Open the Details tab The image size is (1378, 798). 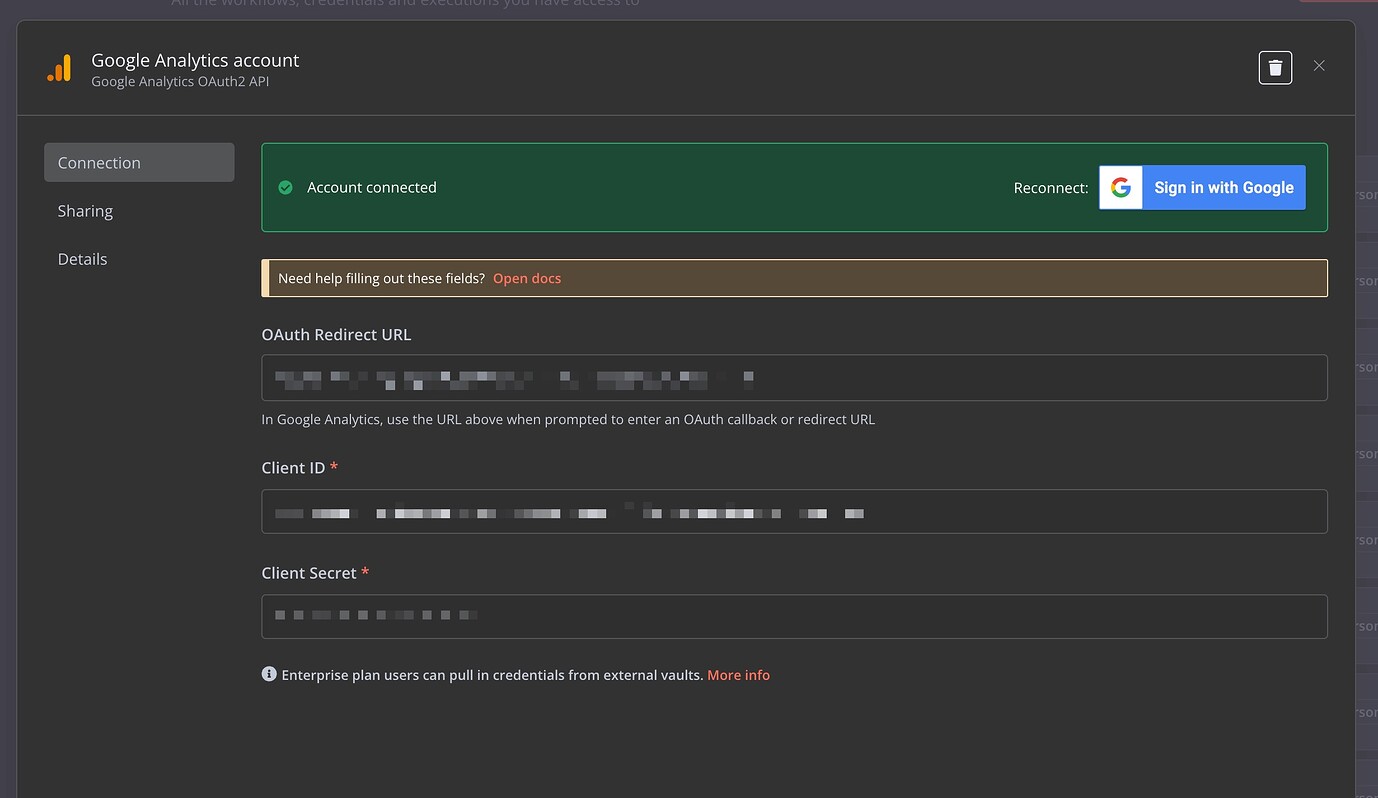click(81, 259)
